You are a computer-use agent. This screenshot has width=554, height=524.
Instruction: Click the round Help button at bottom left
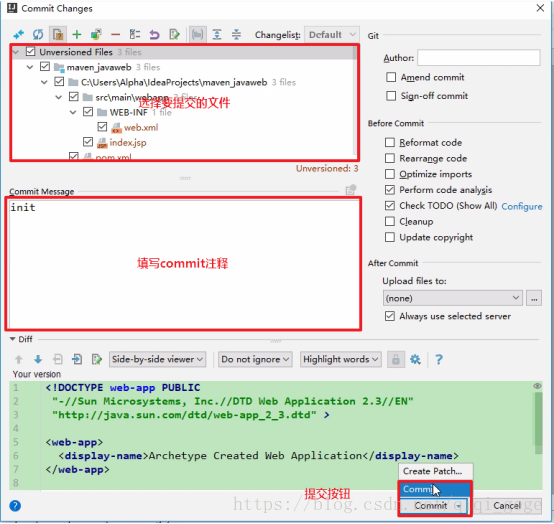click(15, 506)
